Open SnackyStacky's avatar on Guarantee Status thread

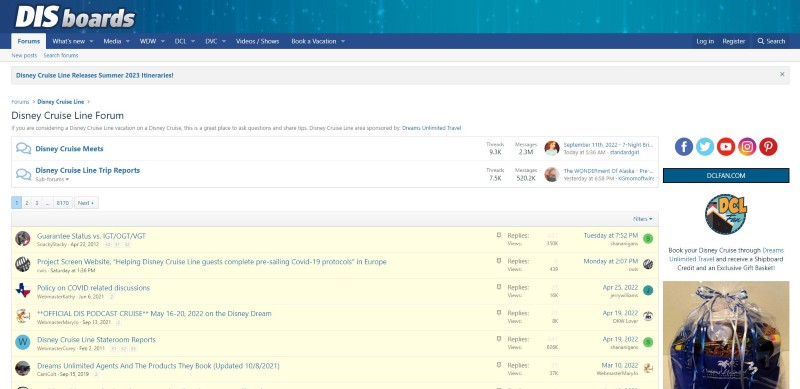pyautogui.click(x=22, y=238)
